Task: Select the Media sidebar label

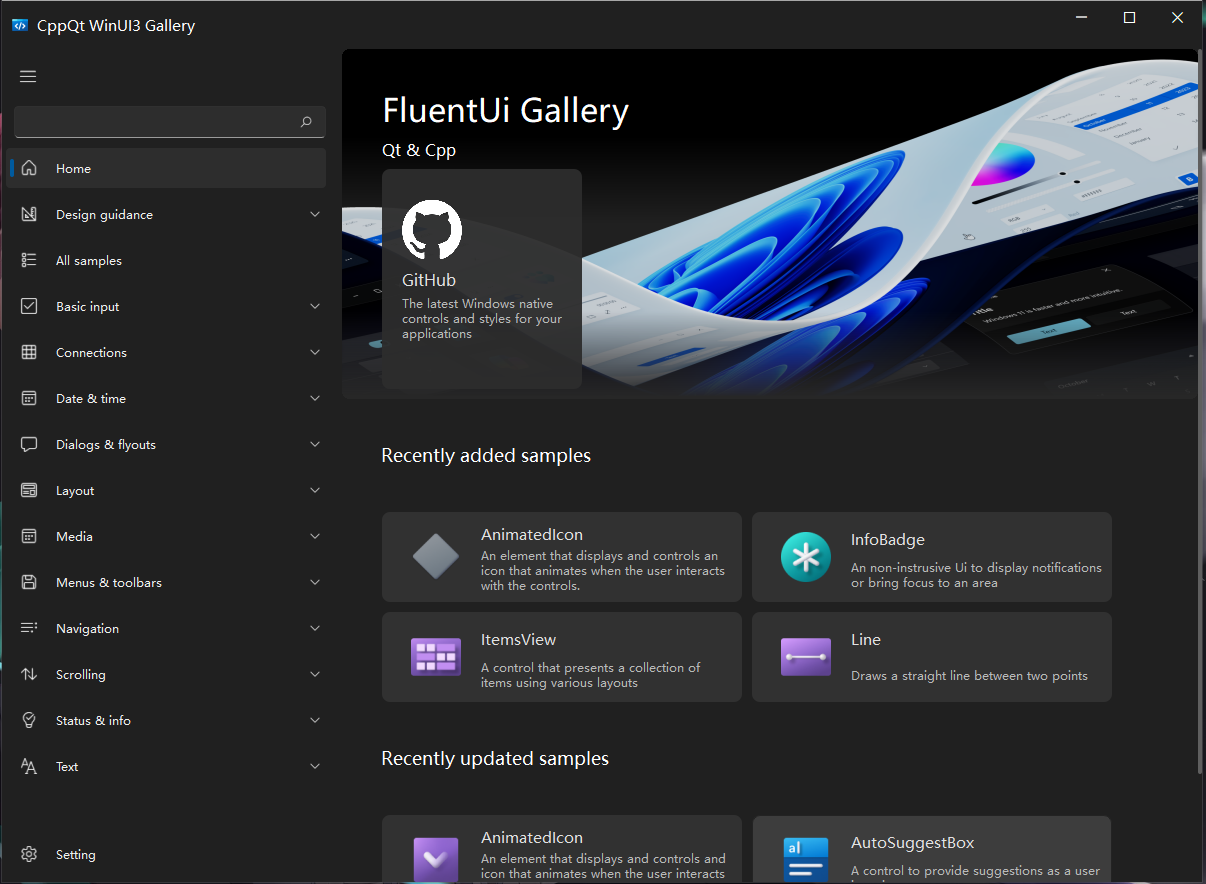Action: click(x=74, y=537)
